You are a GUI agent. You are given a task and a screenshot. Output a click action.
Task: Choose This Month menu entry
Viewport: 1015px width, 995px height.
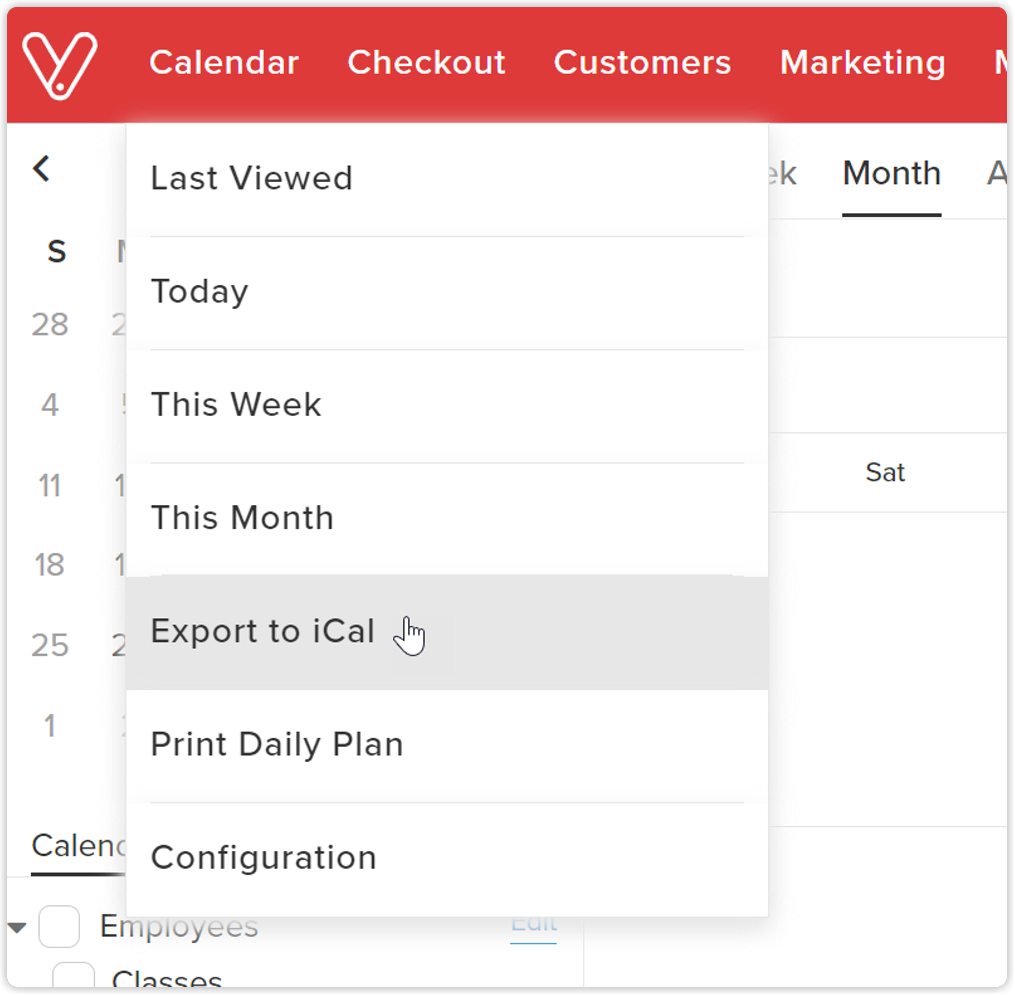[242, 518]
